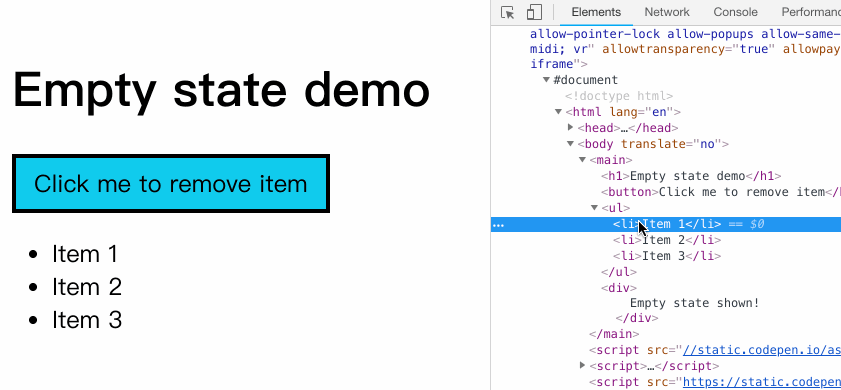Viewport: 841px width, 390px height.
Task: Collapse the main element
Action: pos(582,160)
